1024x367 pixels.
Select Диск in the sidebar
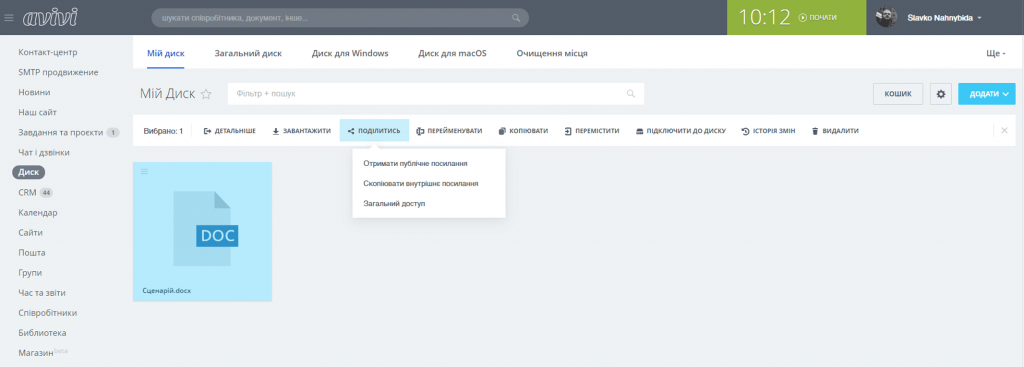pos(29,172)
